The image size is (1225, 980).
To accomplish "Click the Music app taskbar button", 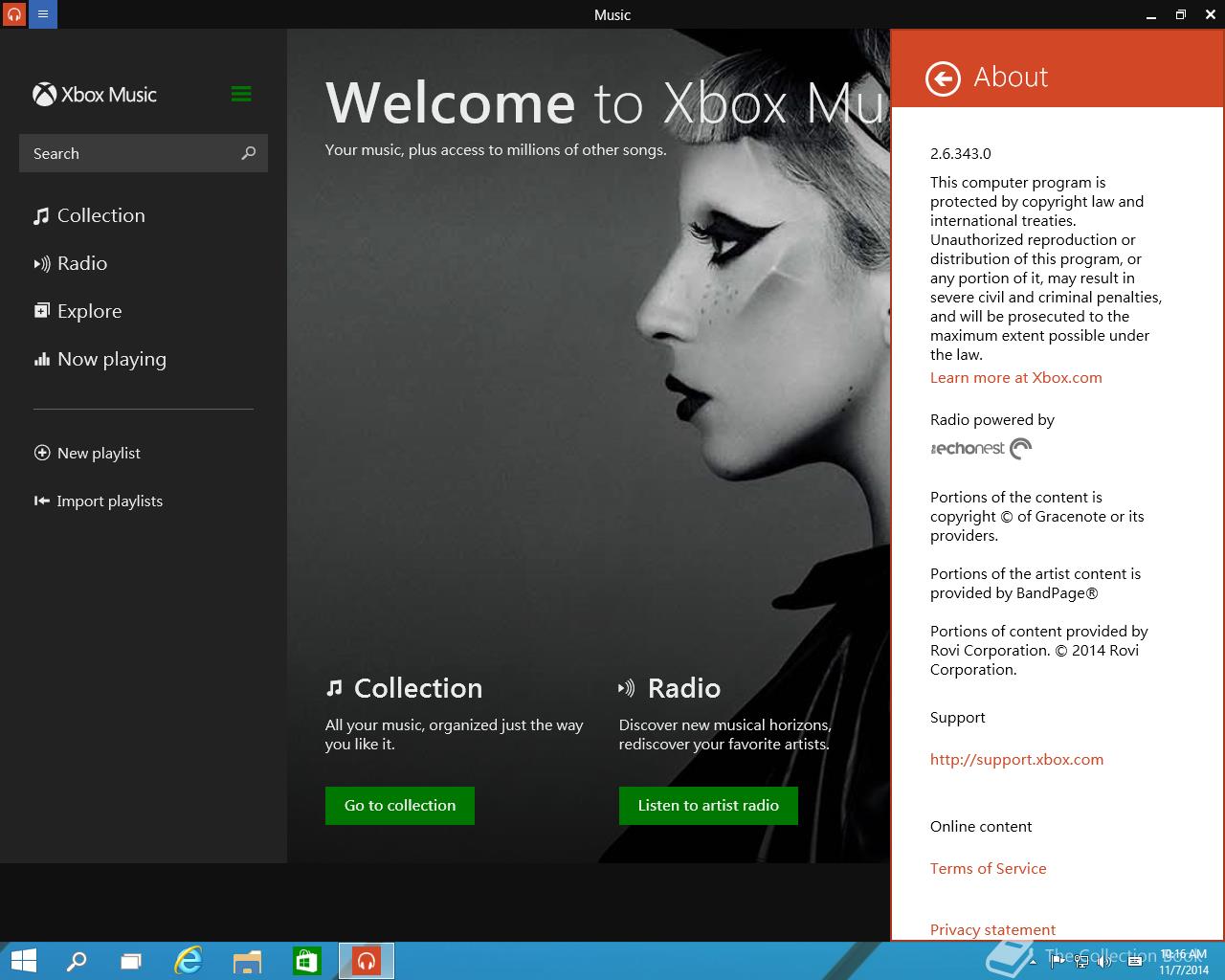I will coord(367,961).
